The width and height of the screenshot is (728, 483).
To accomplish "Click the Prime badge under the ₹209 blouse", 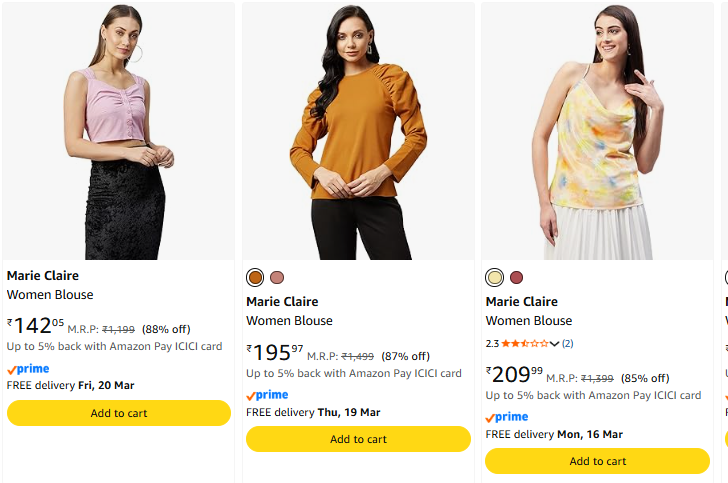I will pyautogui.click(x=507, y=417).
